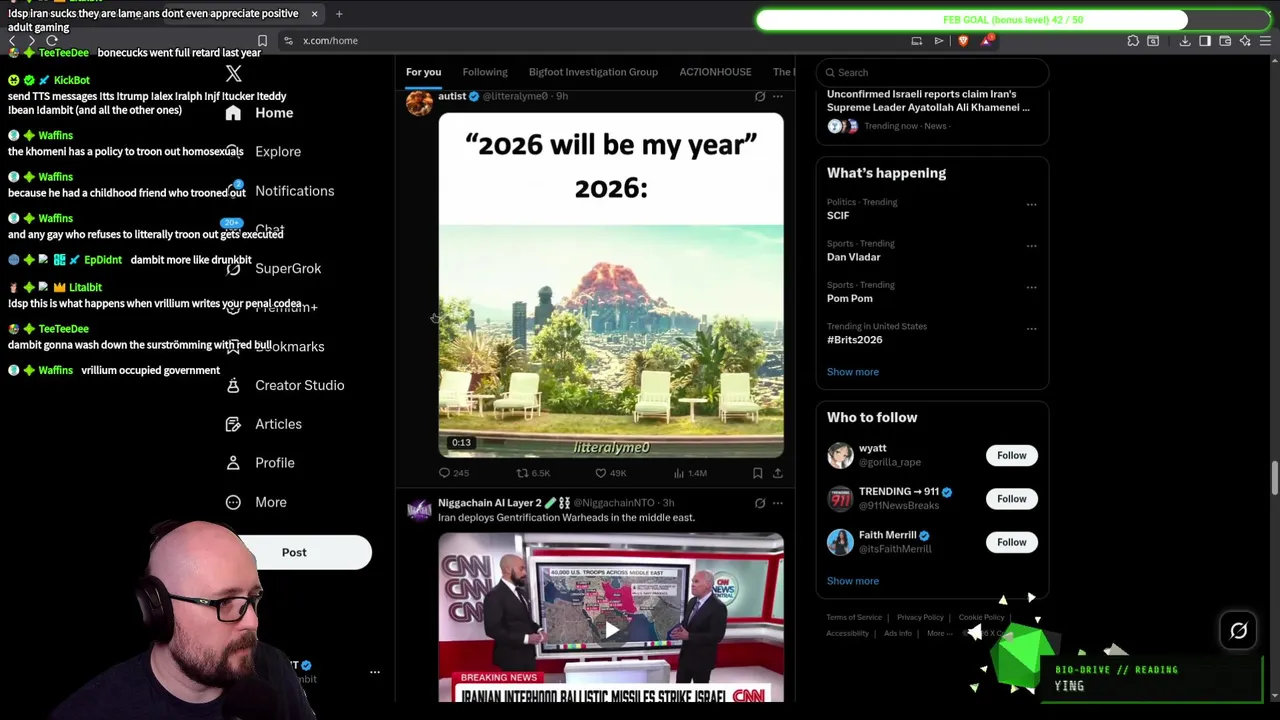The image size is (1280, 720).
Task: Switch to the For you tab
Action: [423, 72]
